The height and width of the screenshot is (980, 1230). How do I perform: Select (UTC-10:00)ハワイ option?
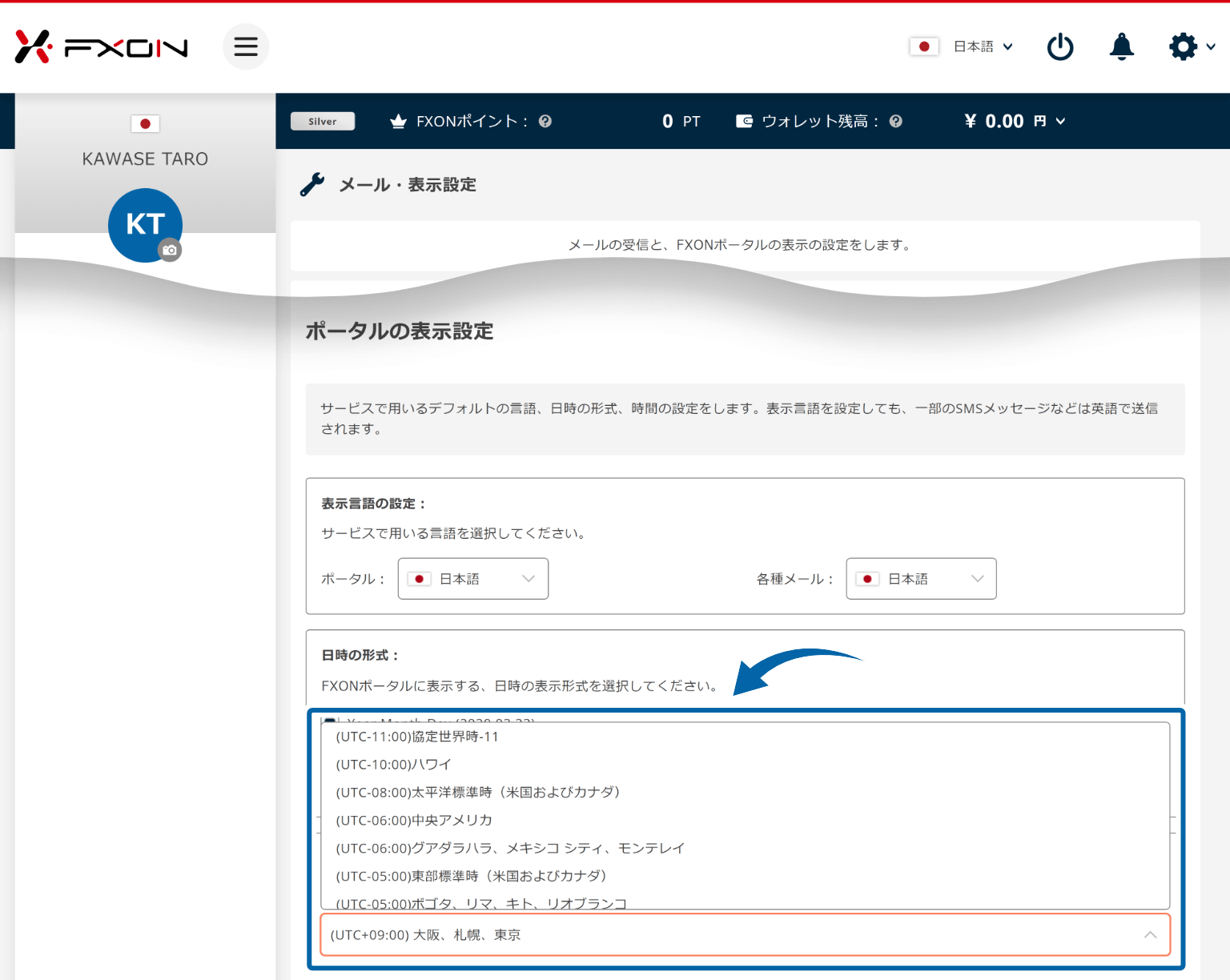point(745,765)
